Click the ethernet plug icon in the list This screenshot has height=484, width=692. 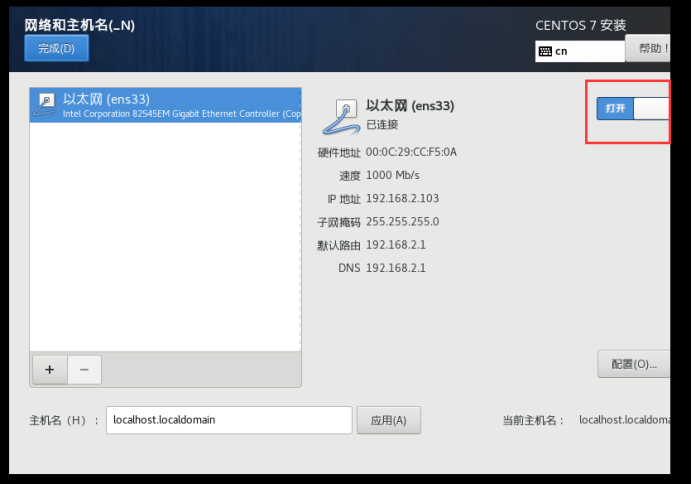pyautogui.click(x=45, y=105)
